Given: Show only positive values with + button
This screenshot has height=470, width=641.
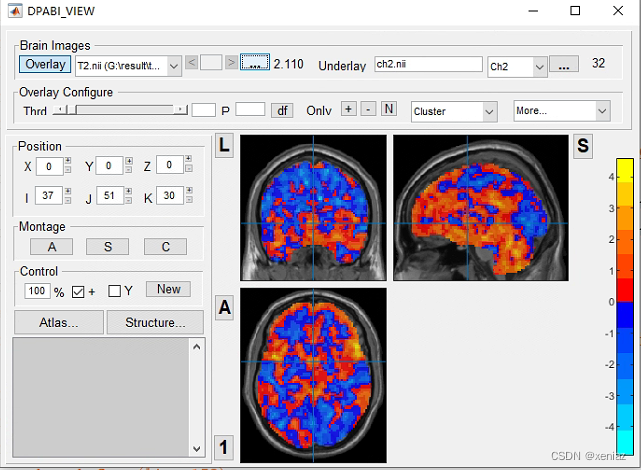Looking at the screenshot, I should pyautogui.click(x=348, y=109).
